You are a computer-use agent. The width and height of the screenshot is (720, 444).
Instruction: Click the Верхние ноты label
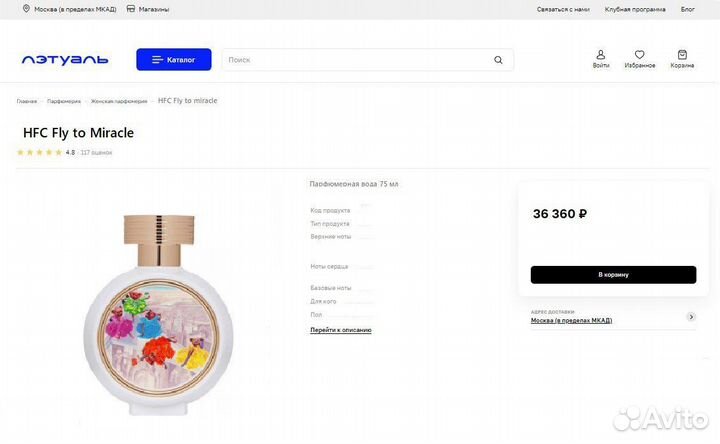tap(331, 236)
